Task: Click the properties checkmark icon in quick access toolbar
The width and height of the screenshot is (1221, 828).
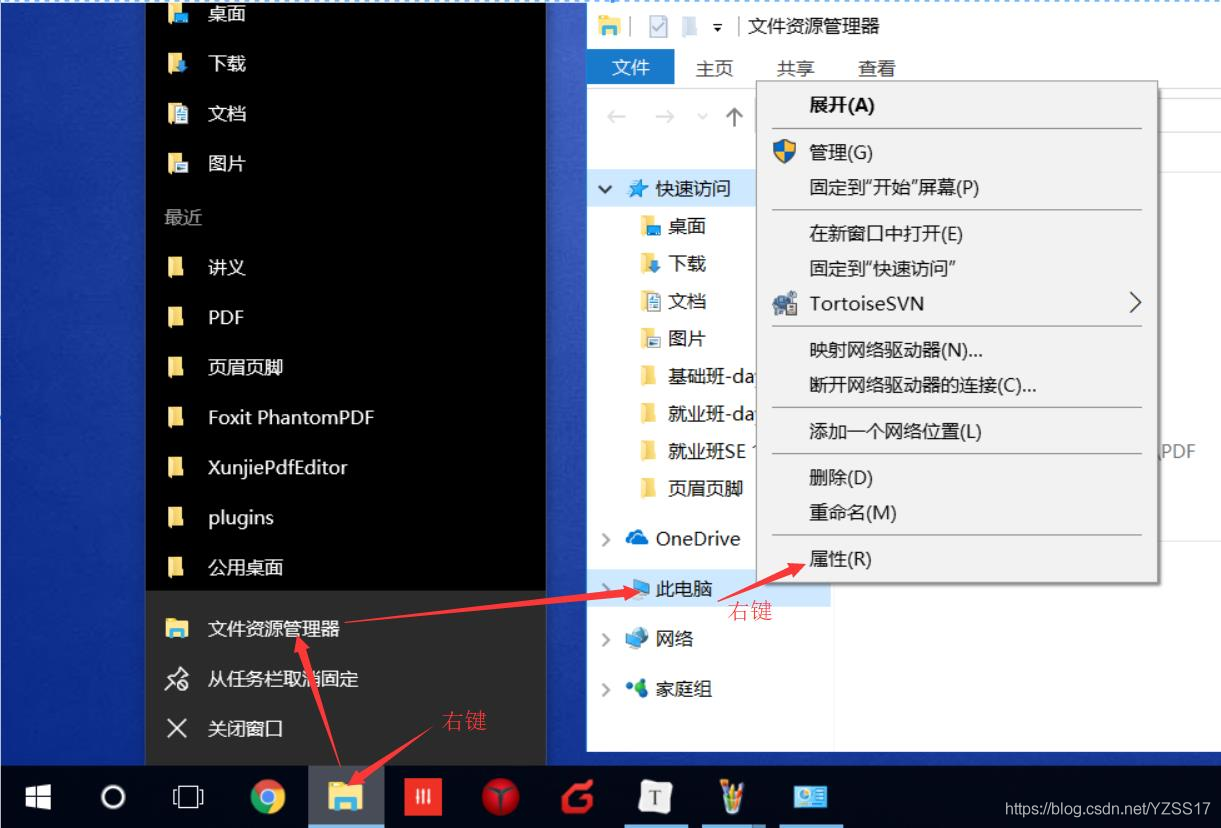Action: coord(658,27)
